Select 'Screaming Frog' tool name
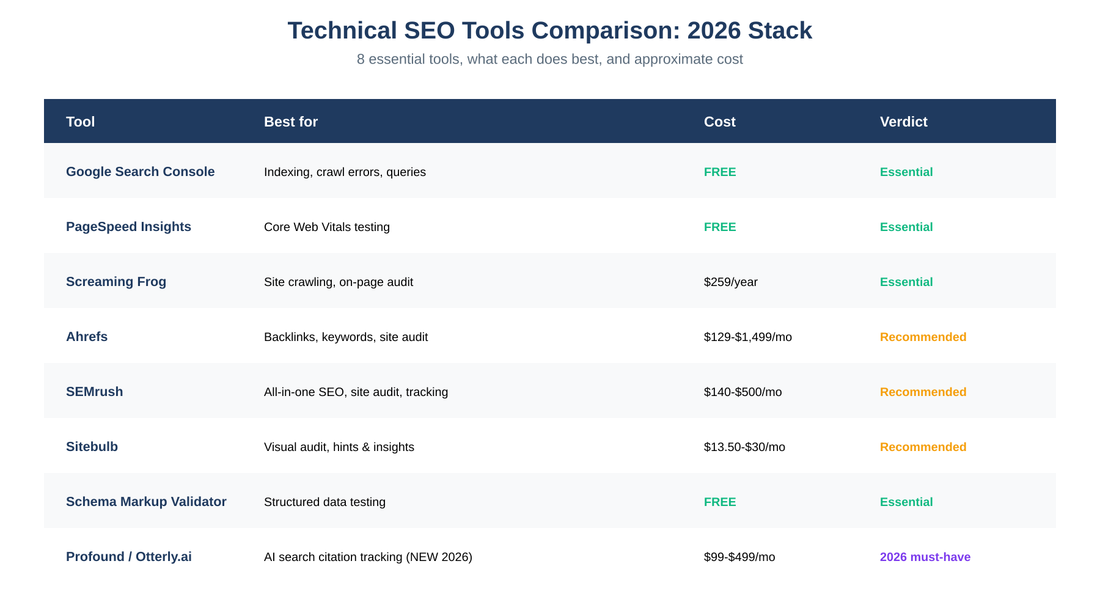Image resolution: width=1100 pixels, height=594 pixels. pyautogui.click(x=116, y=282)
